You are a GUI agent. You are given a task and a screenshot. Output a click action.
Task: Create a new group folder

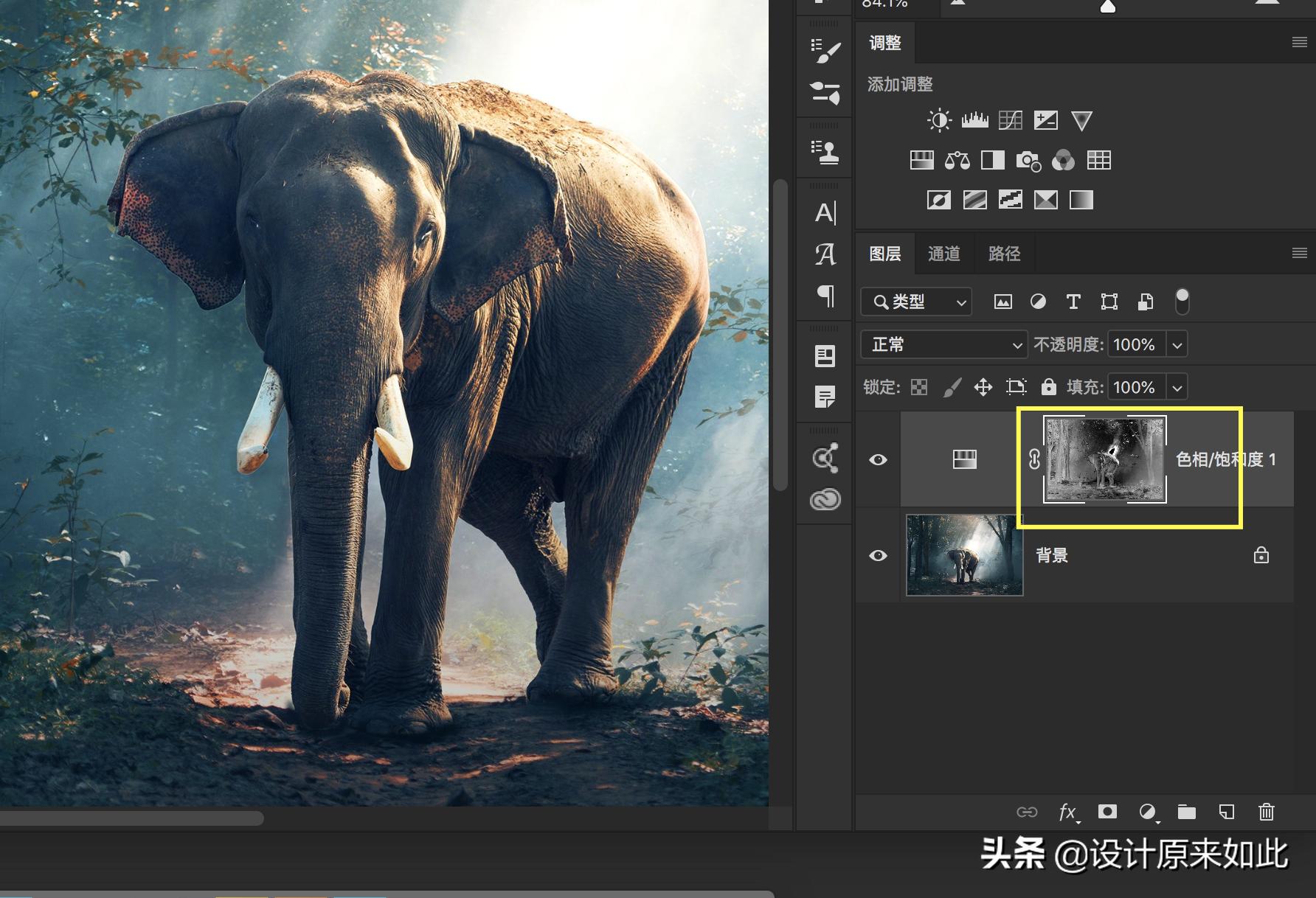(x=1186, y=812)
